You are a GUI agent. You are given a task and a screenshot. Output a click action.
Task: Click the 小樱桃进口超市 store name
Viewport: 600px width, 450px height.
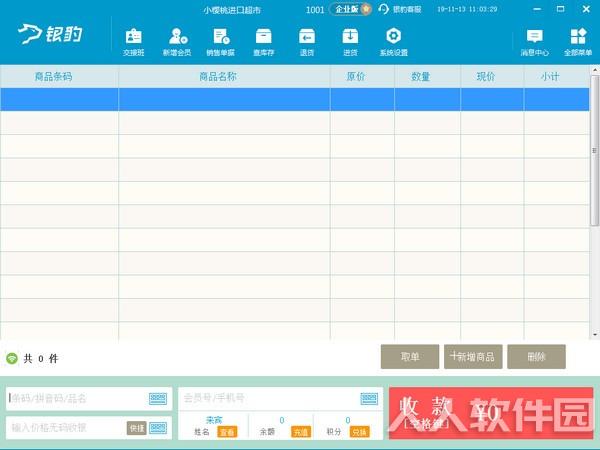[232, 10]
